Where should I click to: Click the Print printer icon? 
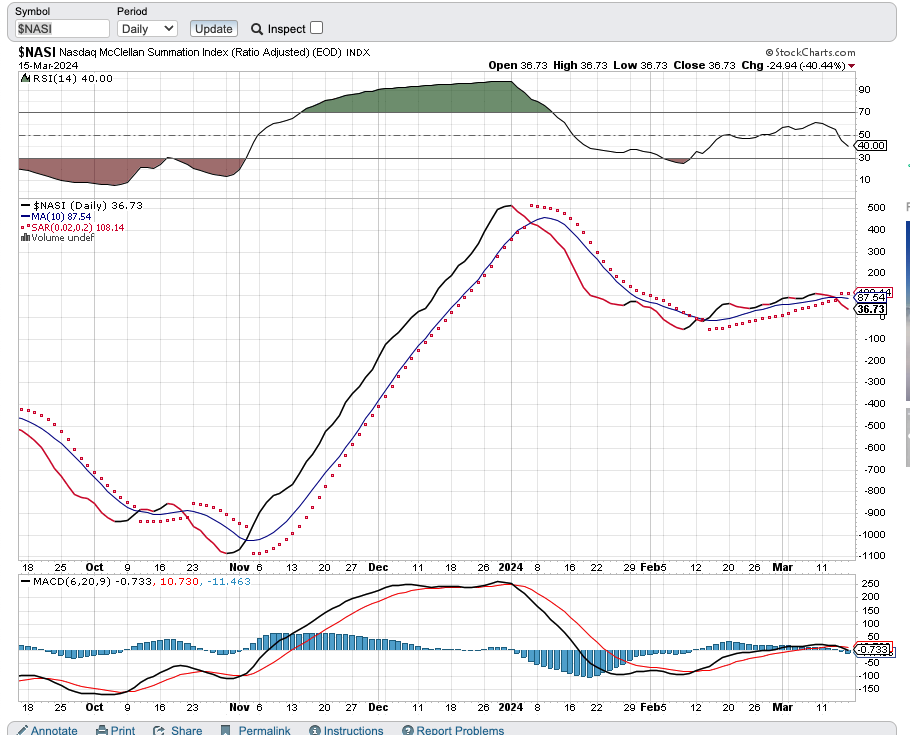pyautogui.click(x=102, y=730)
